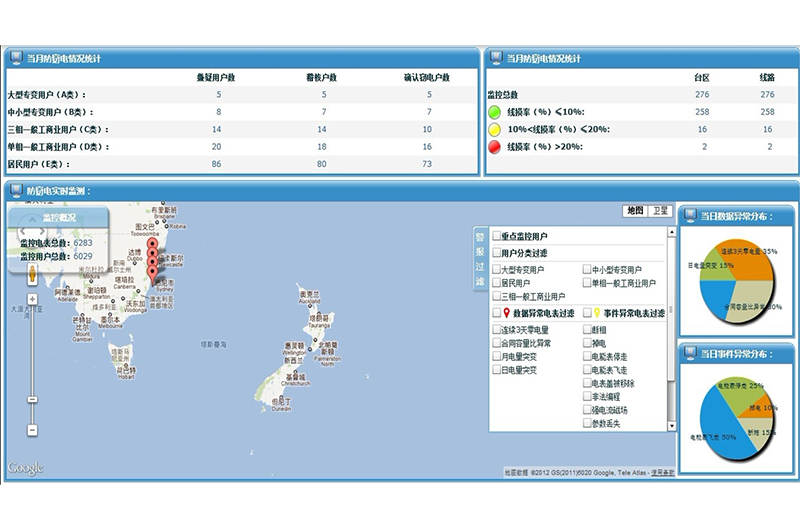Click the Street View pegman icon
The width and height of the screenshot is (800, 530).
pyautogui.click(x=32, y=274)
